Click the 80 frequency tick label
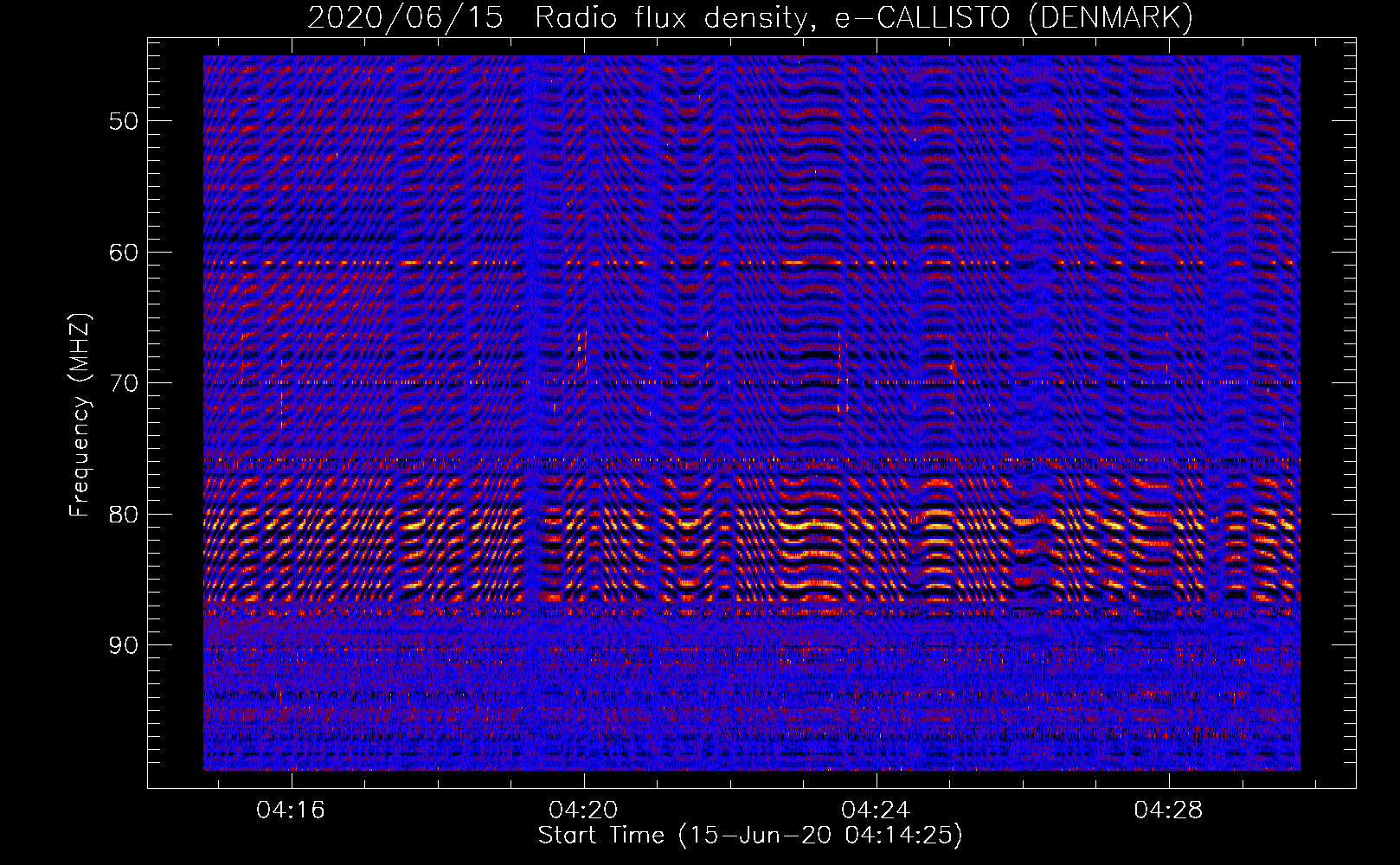The image size is (1400, 865). click(123, 515)
